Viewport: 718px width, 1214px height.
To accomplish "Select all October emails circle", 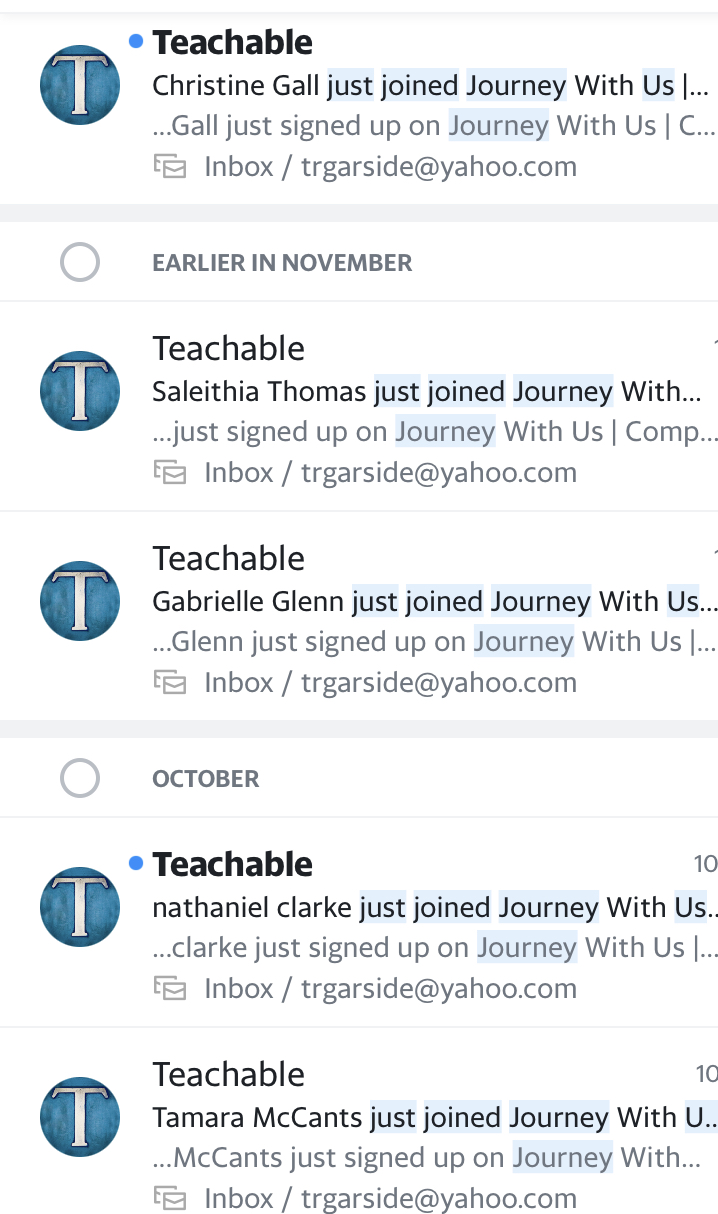I will [x=80, y=778].
